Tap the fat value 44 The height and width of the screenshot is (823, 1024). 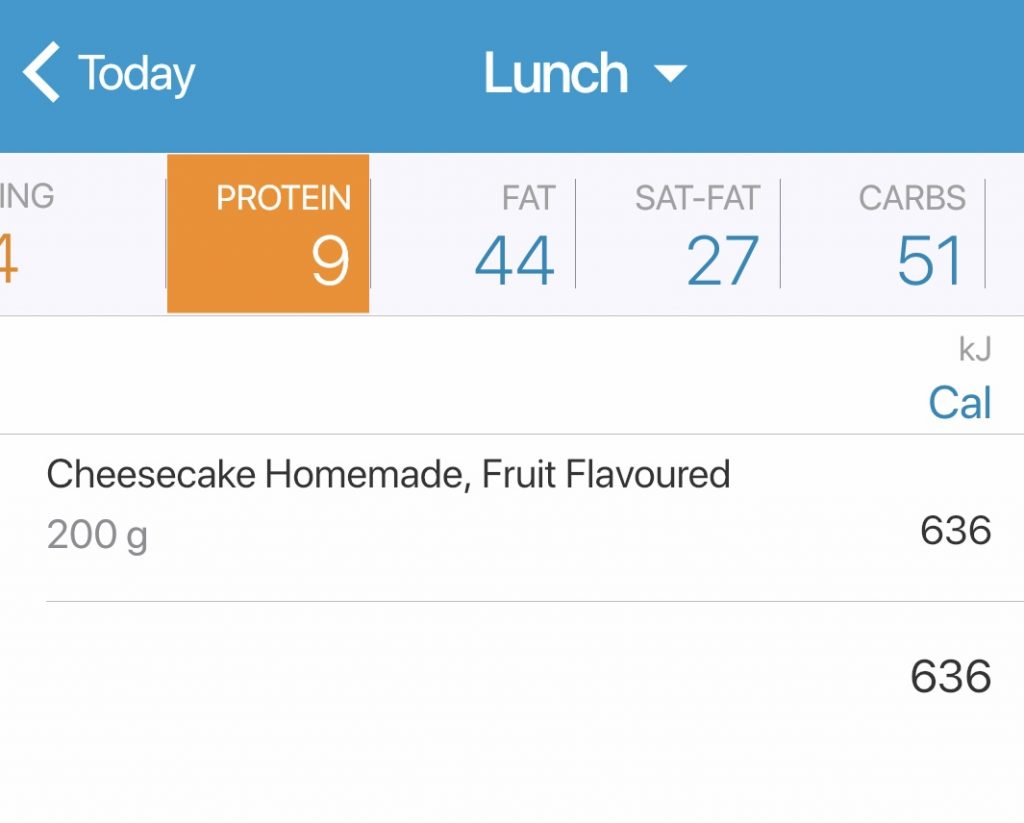coord(513,259)
